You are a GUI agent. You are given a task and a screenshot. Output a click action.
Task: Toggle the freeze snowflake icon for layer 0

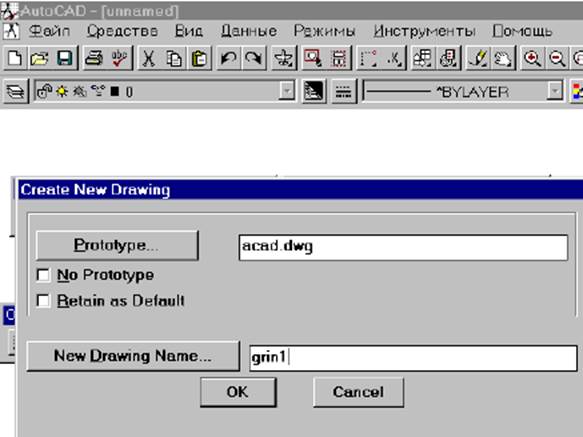(x=80, y=91)
